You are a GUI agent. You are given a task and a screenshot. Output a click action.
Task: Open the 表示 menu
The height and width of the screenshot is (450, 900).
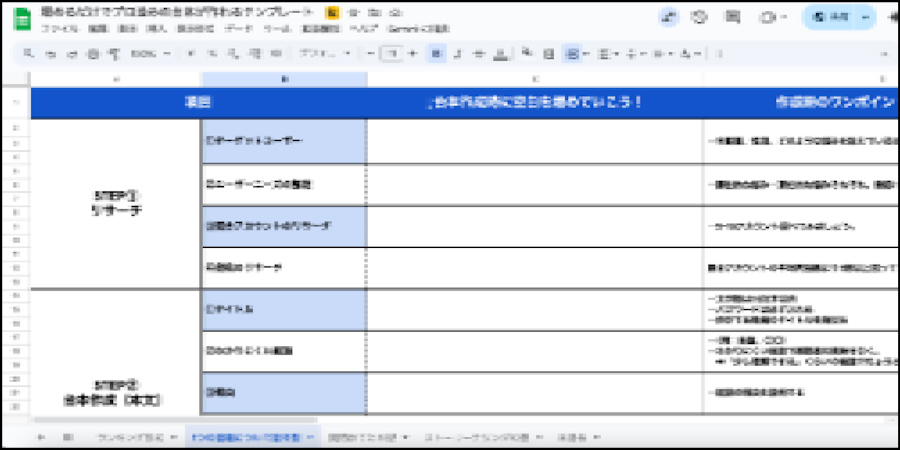point(126,29)
